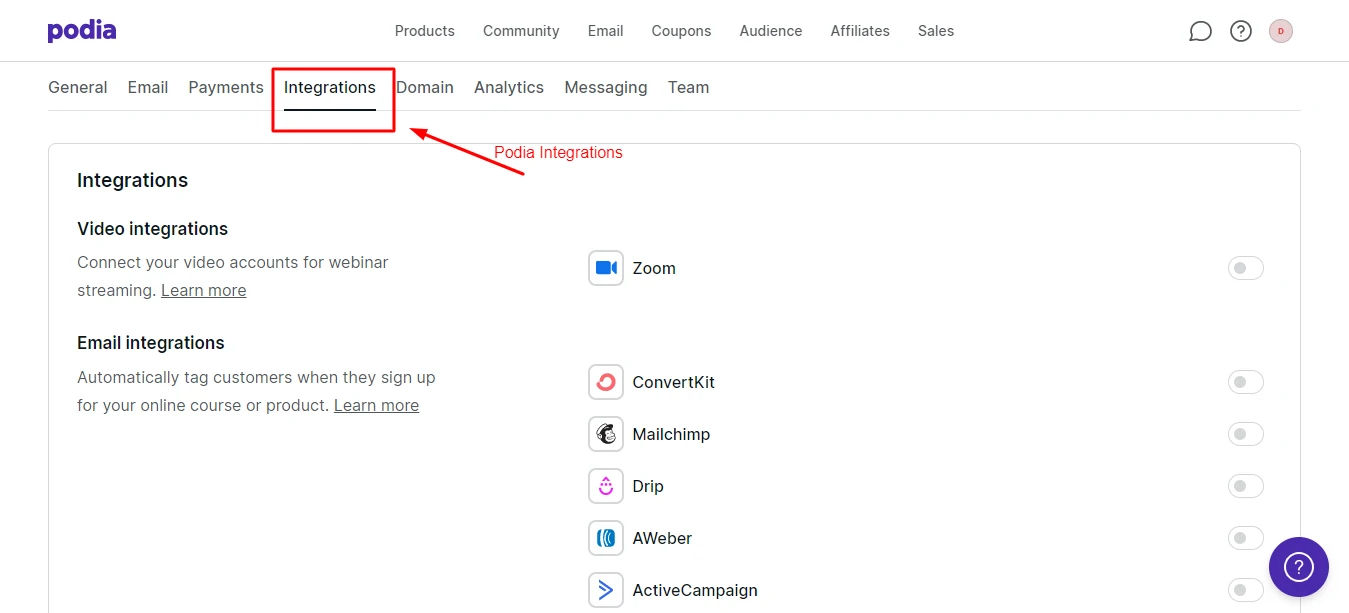Switch on the Drip integration
This screenshot has height=613, width=1349.
(1246, 486)
